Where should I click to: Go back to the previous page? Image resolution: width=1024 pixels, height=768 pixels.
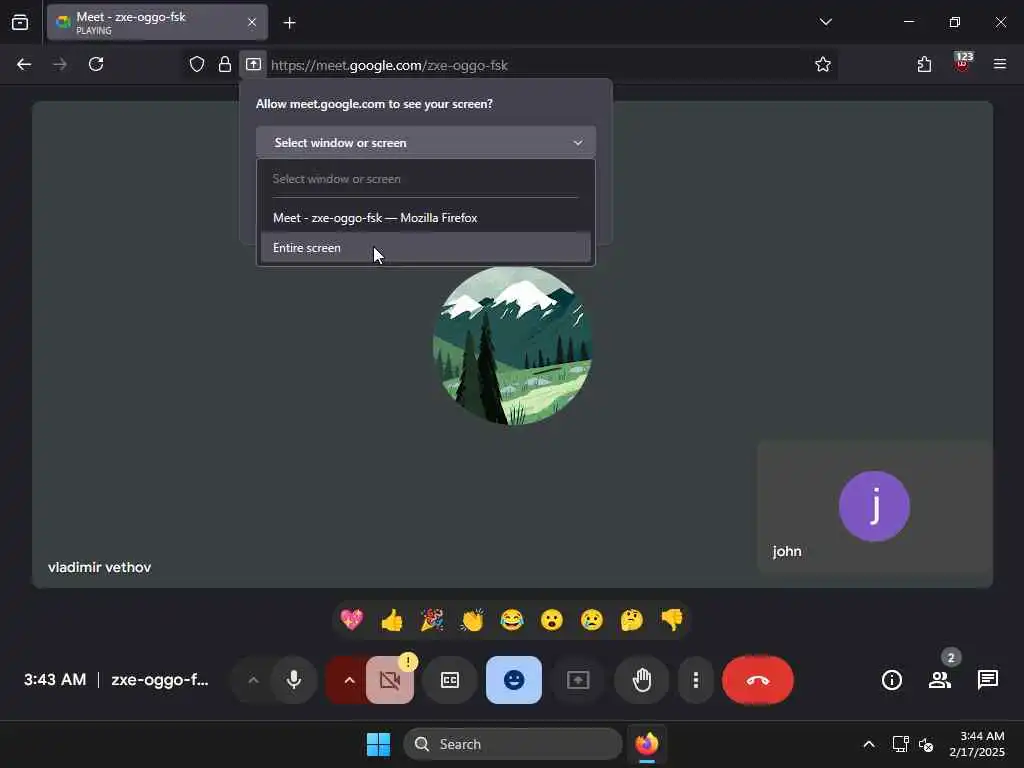[24, 65]
